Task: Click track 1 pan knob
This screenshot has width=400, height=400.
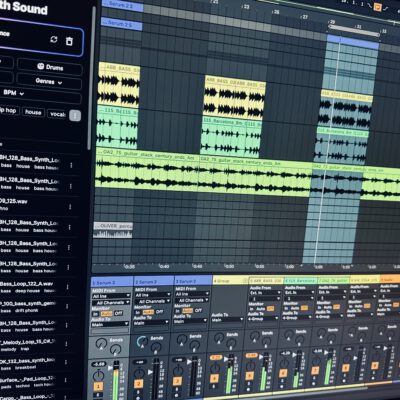Action: click(98, 376)
